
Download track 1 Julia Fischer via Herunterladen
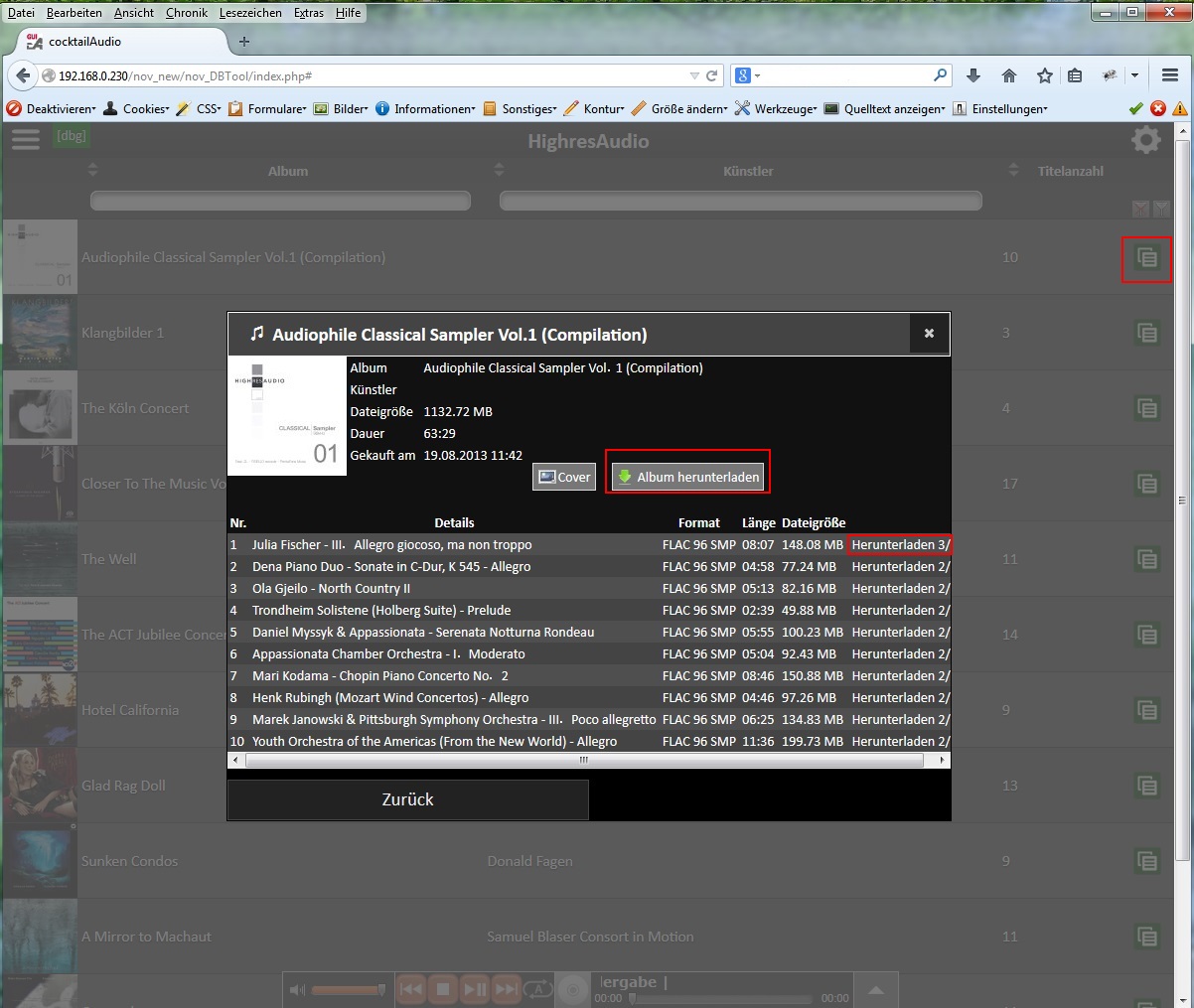tap(900, 544)
